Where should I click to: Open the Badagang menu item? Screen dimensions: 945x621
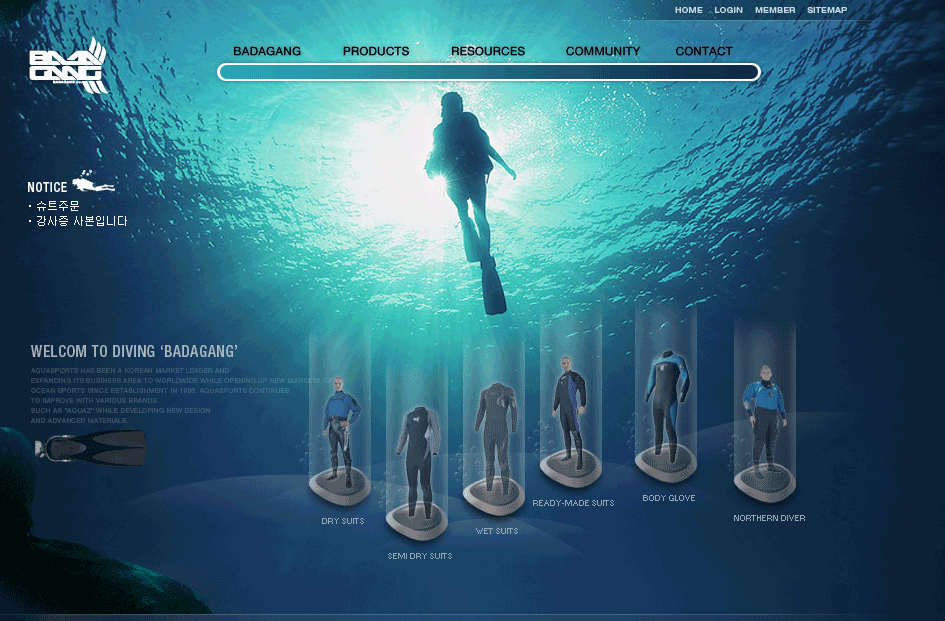tap(267, 51)
